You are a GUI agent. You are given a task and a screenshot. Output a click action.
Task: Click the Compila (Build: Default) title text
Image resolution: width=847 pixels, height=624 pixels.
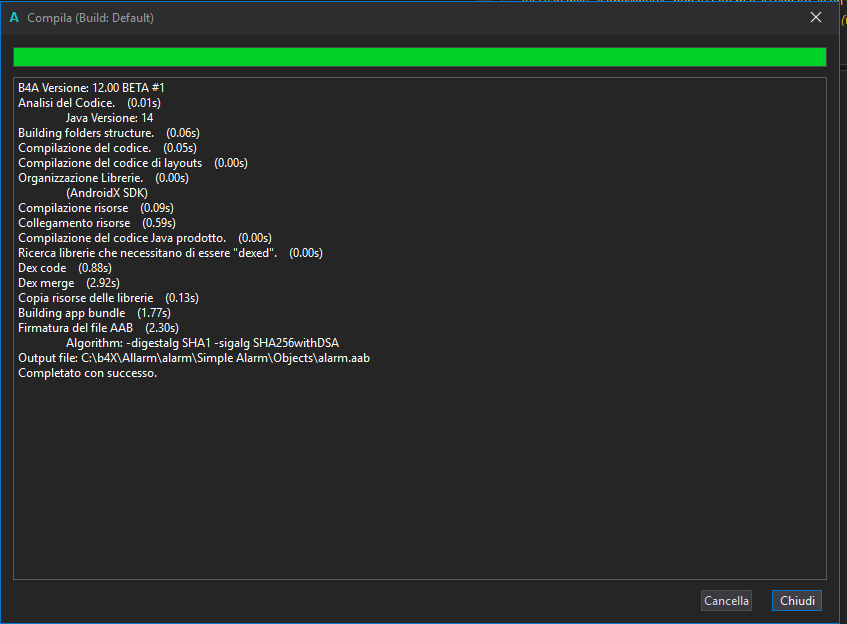pos(90,18)
